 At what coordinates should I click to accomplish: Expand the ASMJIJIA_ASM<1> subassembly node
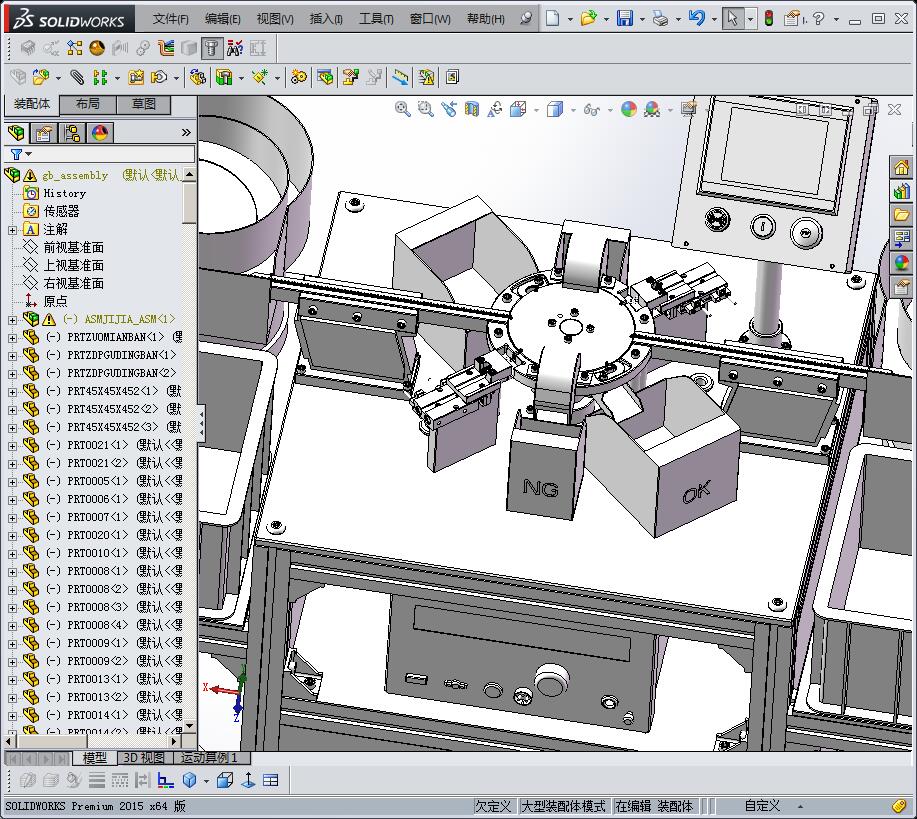tap(12, 319)
